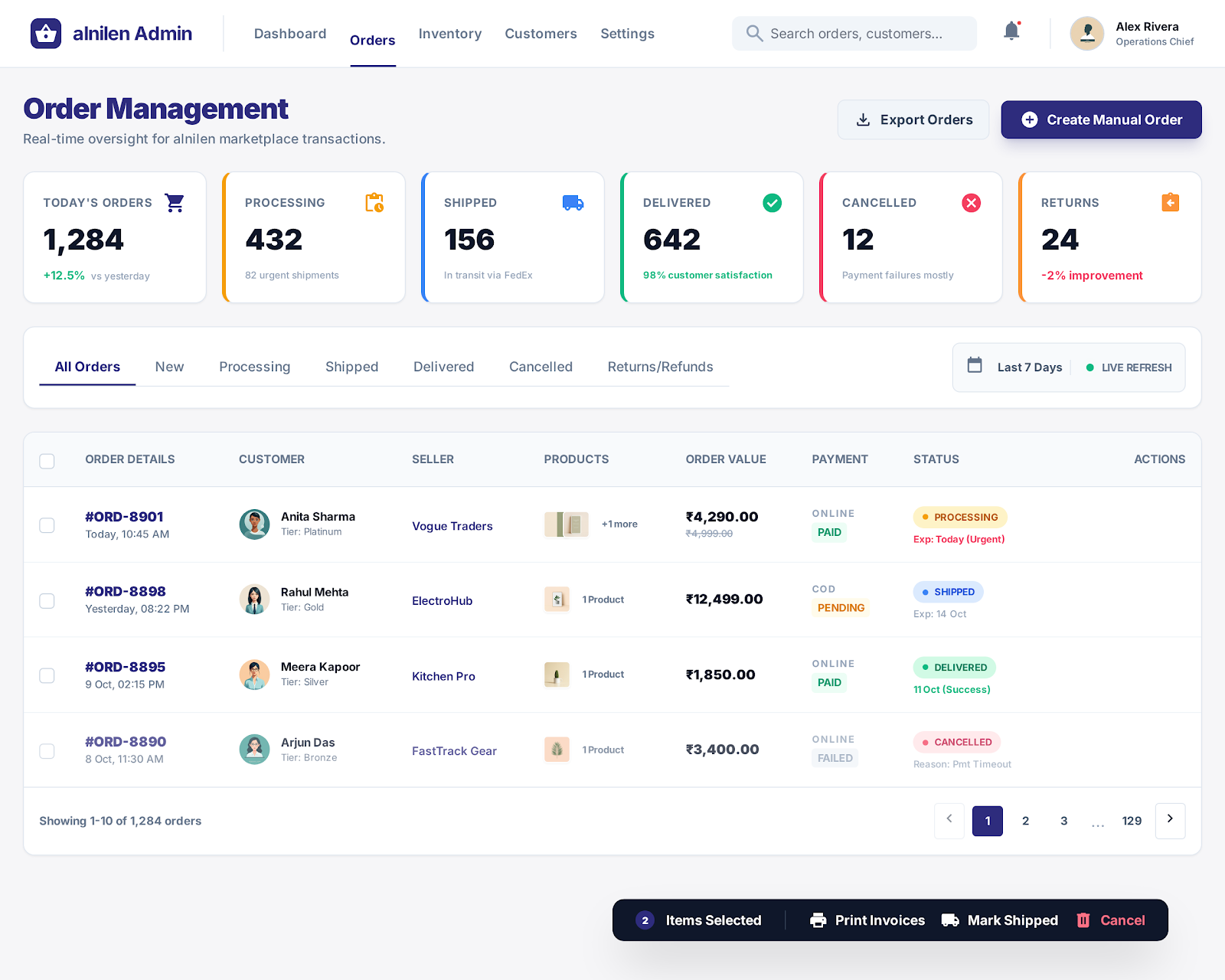The height and width of the screenshot is (980, 1225).
Task: Click the returns clipboard icon on Returns card
Action: tap(1170, 202)
